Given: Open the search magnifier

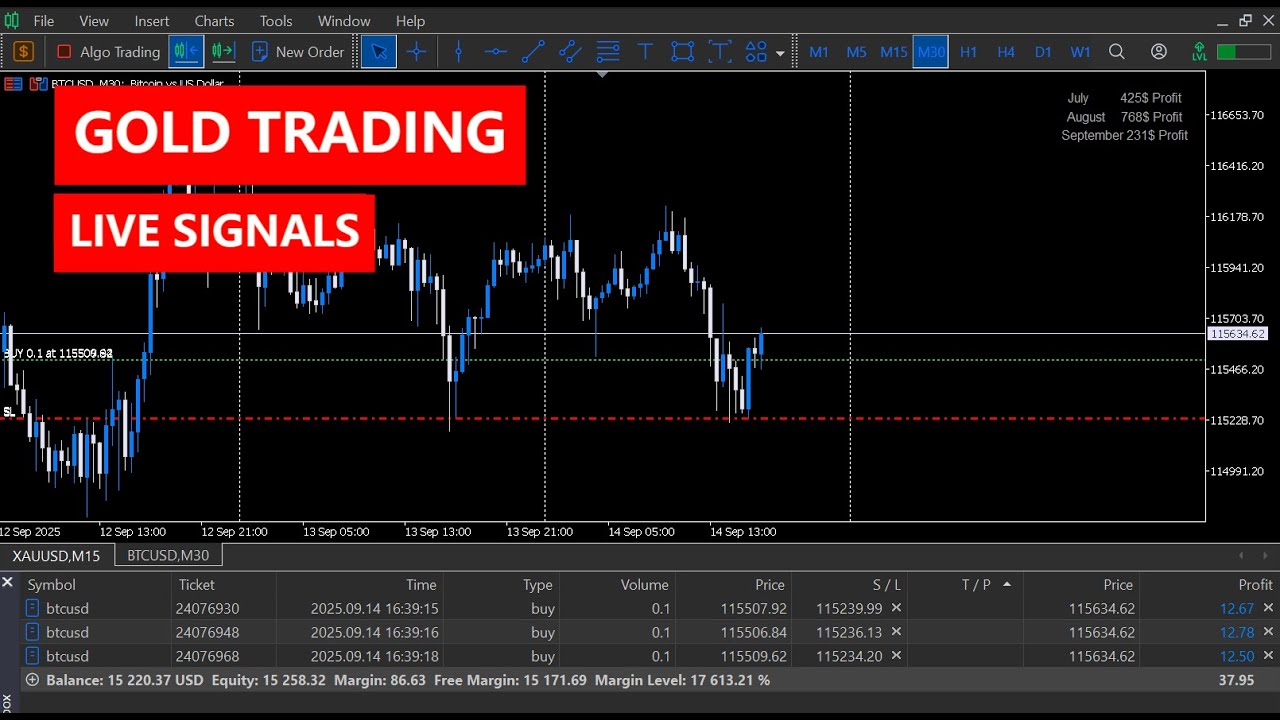Looking at the screenshot, I should pyautogui.click(x=1117, y=51).
